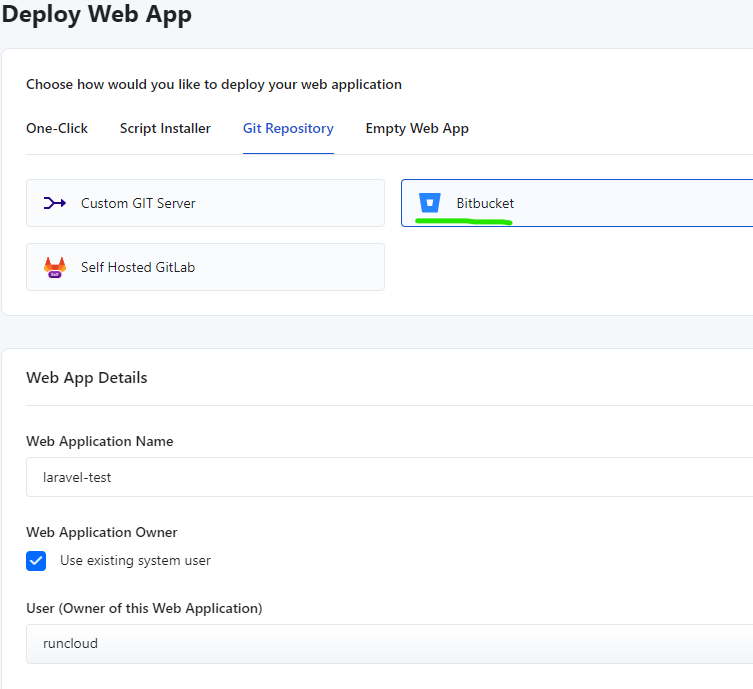This screenshot has height=689, width=753.
Task: Click the Self Hosted GitLab fox icon
Action: click(54, 267)
